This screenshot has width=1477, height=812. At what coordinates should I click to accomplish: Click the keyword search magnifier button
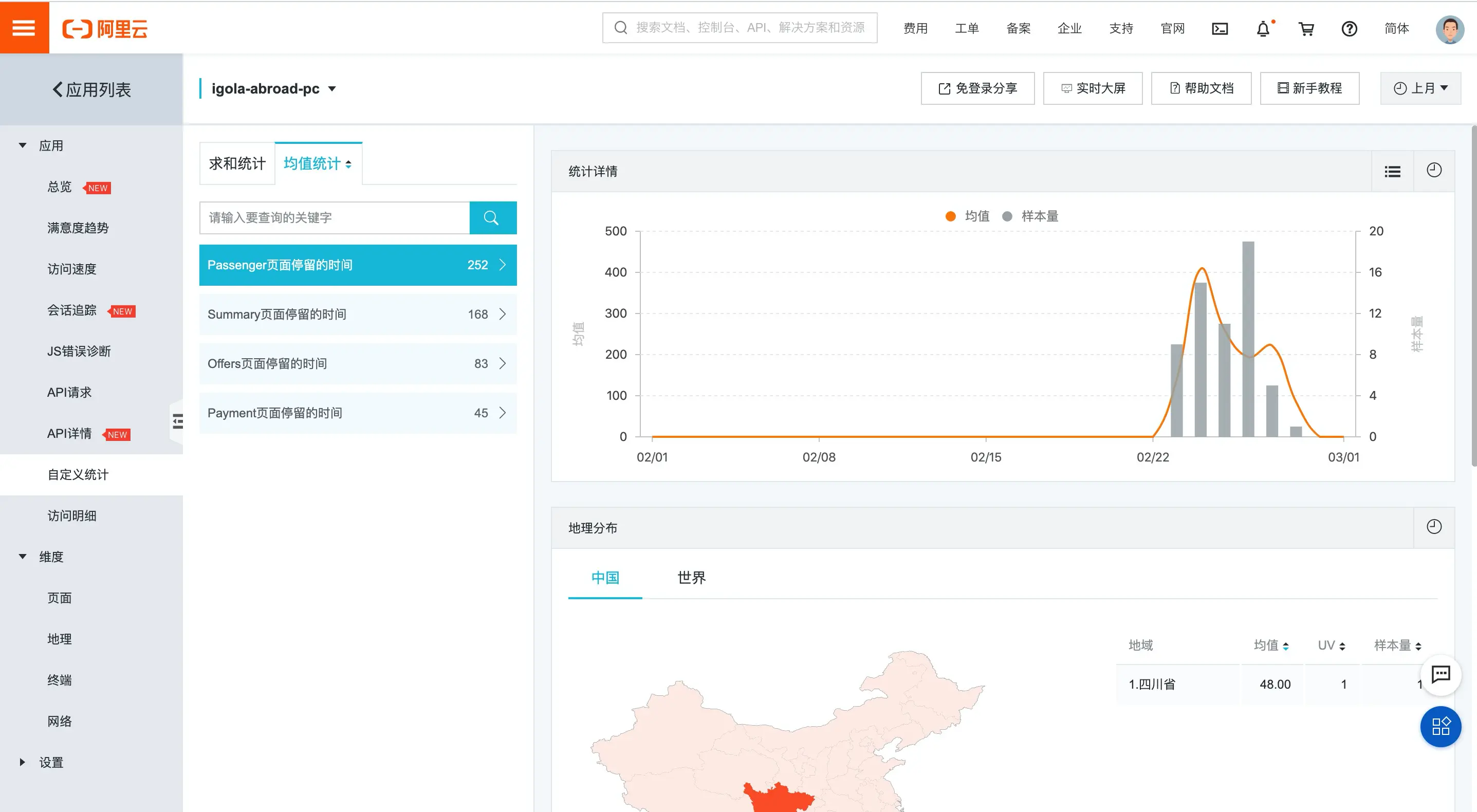coord(492,217)
